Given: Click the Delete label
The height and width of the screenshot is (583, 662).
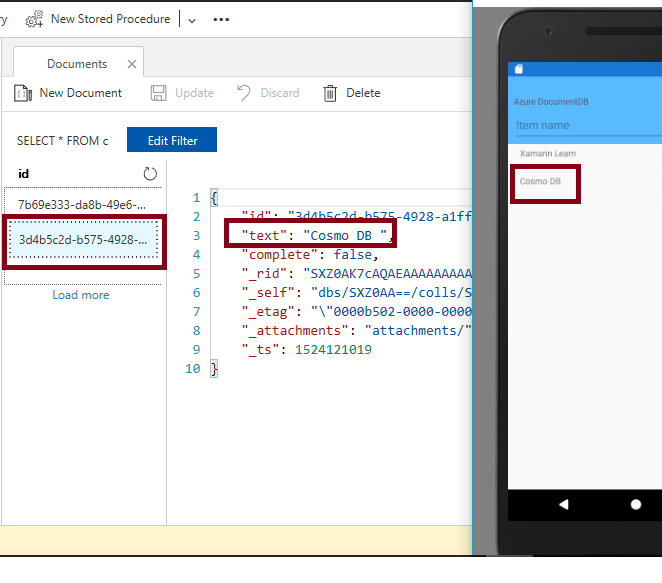Looking at the screenshot, I should (x=363, y=93).
